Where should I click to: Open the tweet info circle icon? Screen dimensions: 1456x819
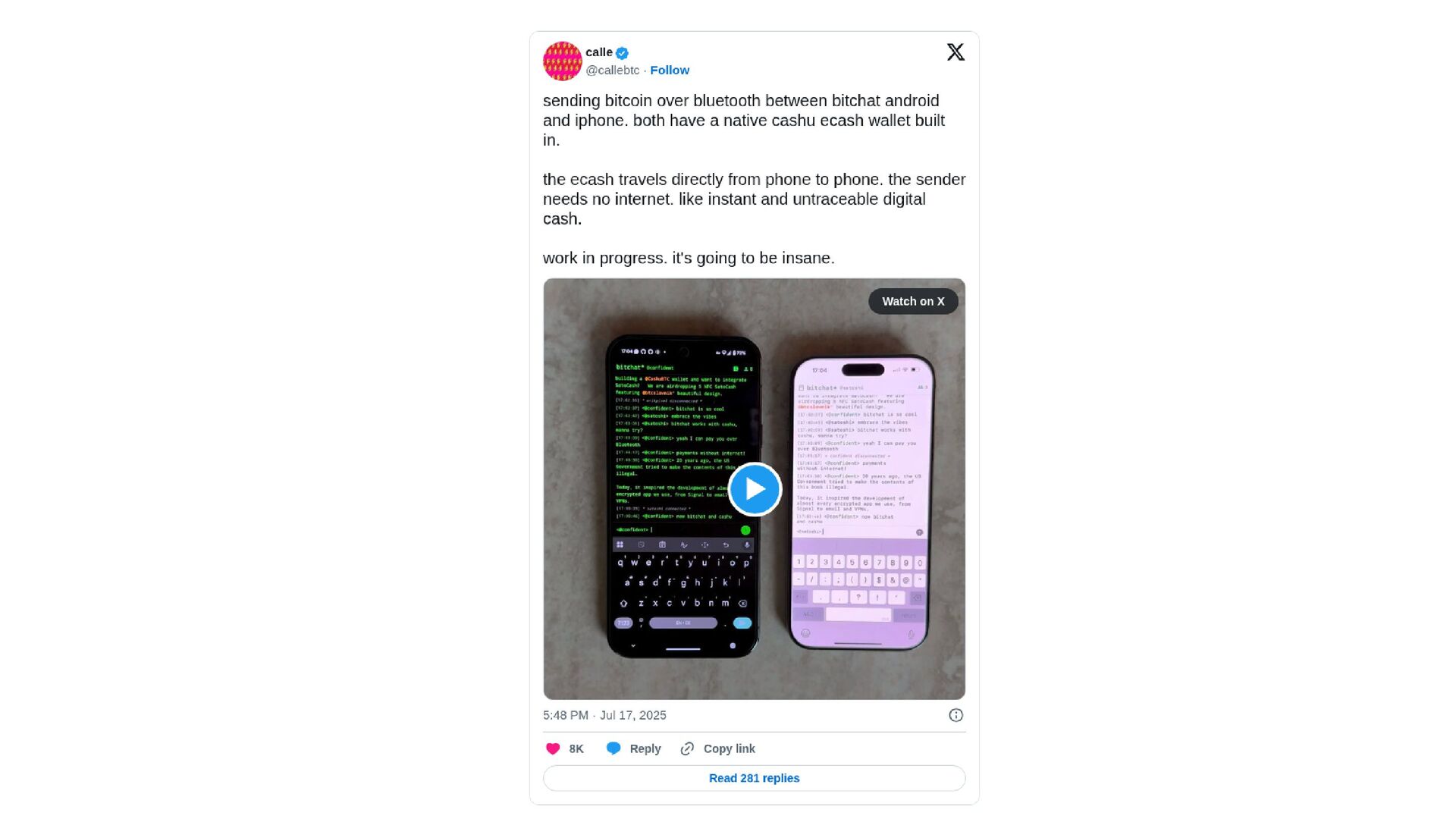(x=955, y=715)
